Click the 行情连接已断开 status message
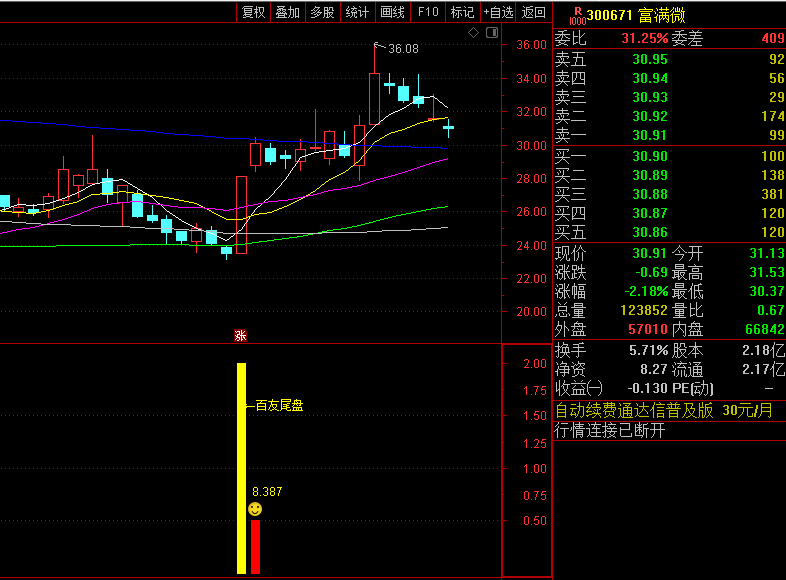The height and width of the screenshot is (580, 786). (x=610, y=431)
